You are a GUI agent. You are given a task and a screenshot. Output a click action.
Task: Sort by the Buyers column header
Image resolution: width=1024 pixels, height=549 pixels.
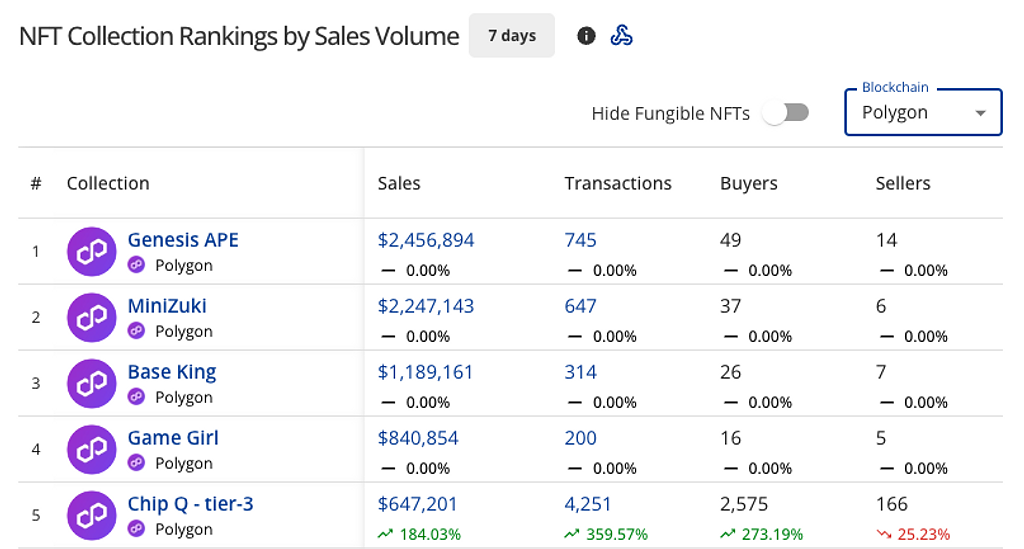(x=748, y=183)
